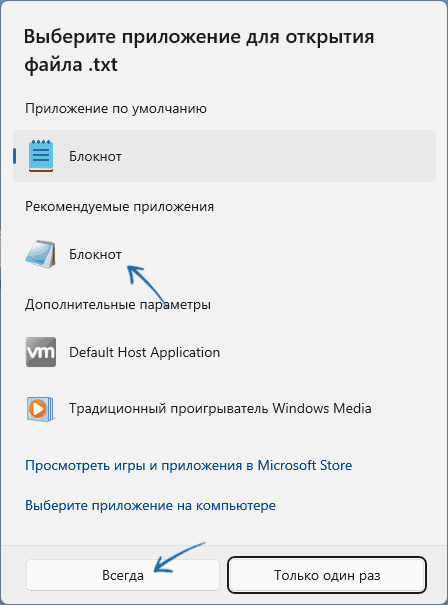The width and height of the screenshot is (448, 605).
Task: Select Блокнот text under Рекомендуемые приложения
Action: pyautogui.click(x=95, y=255)
